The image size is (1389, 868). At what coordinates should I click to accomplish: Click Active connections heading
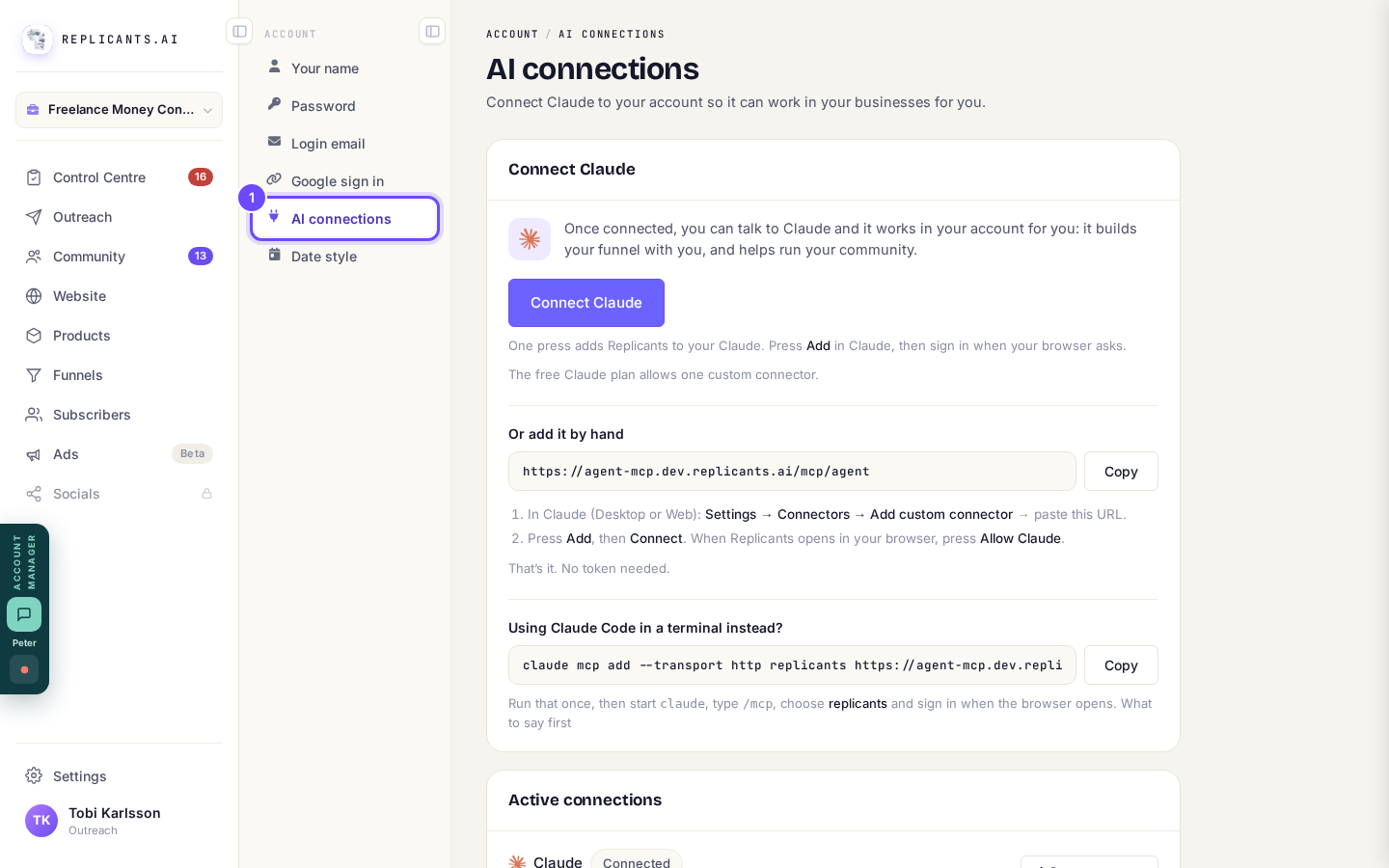coord(585,800)
